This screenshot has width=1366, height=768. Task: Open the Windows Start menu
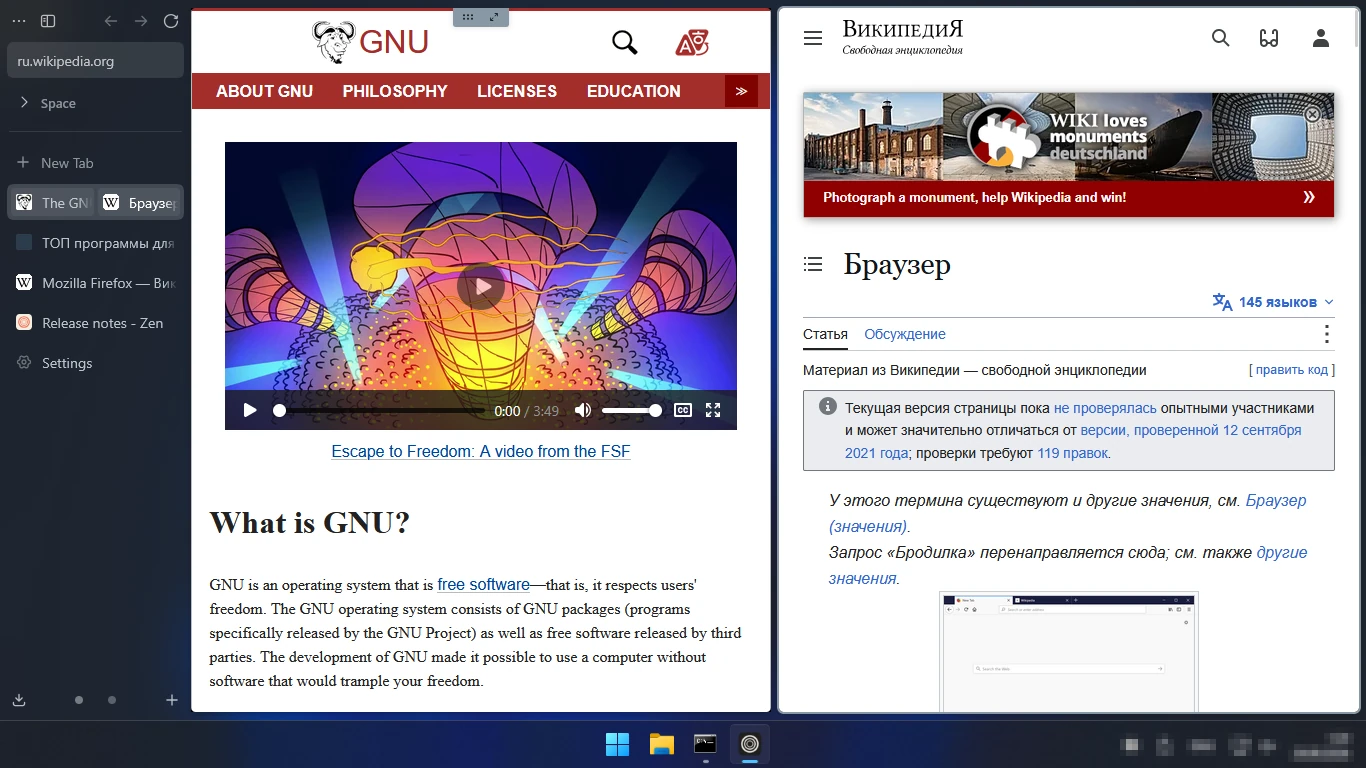[x=618, y=744]
